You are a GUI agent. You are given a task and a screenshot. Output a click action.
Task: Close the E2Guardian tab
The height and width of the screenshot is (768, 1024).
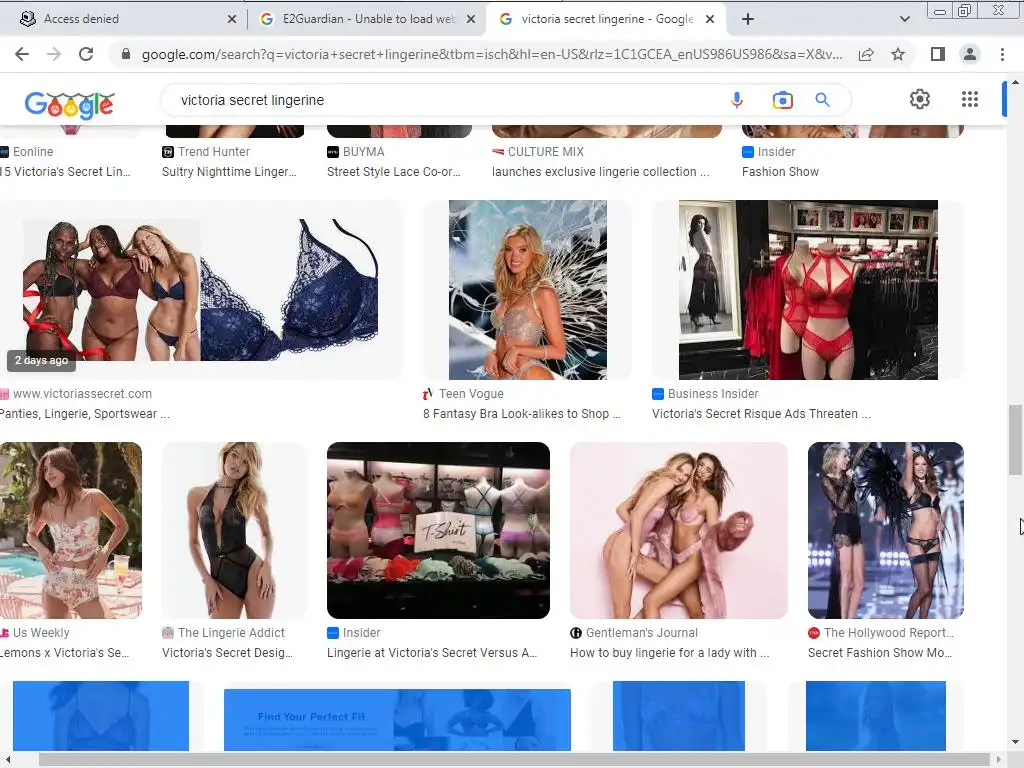470,20
